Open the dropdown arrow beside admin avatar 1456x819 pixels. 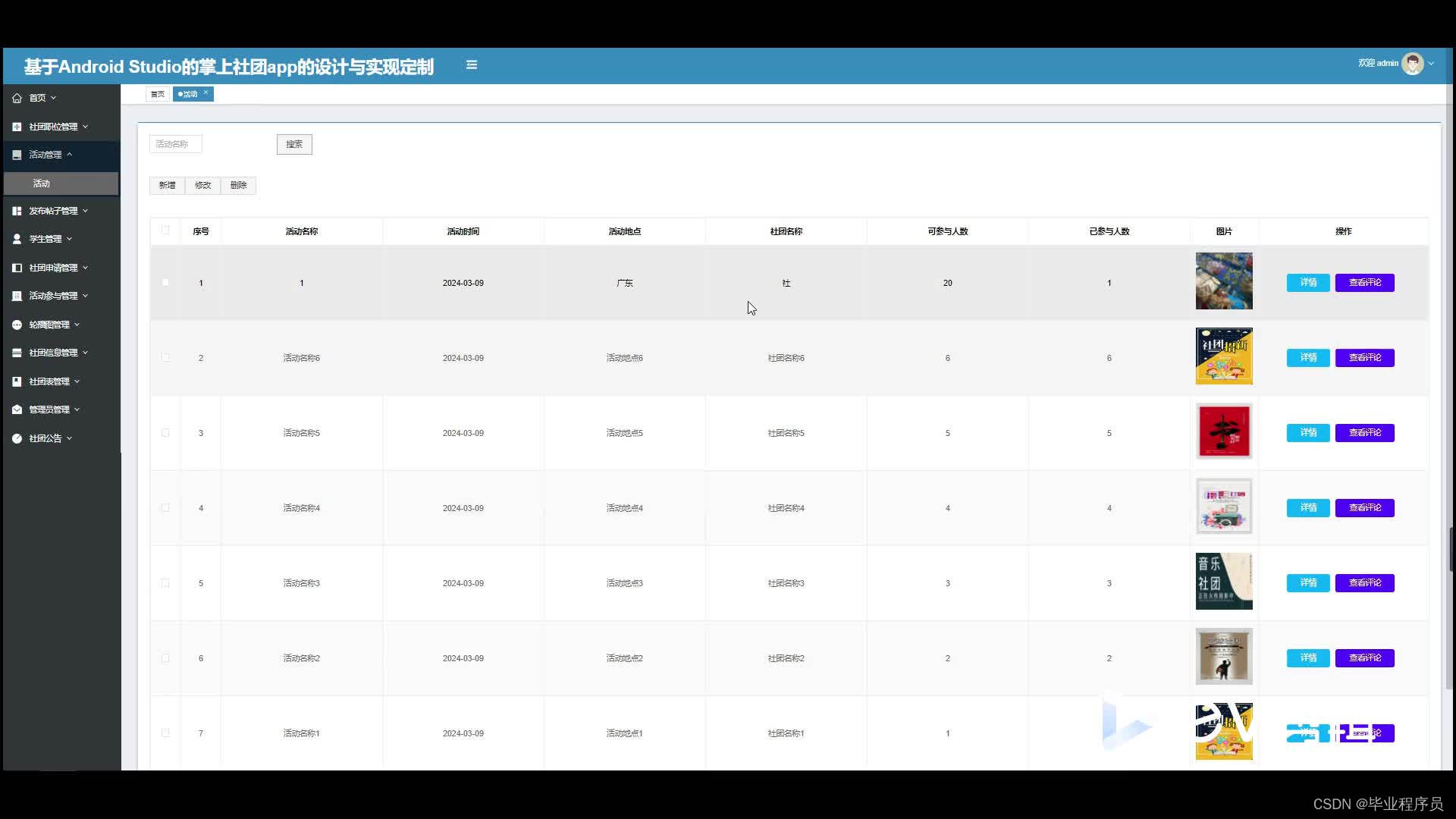[1431, 64]
